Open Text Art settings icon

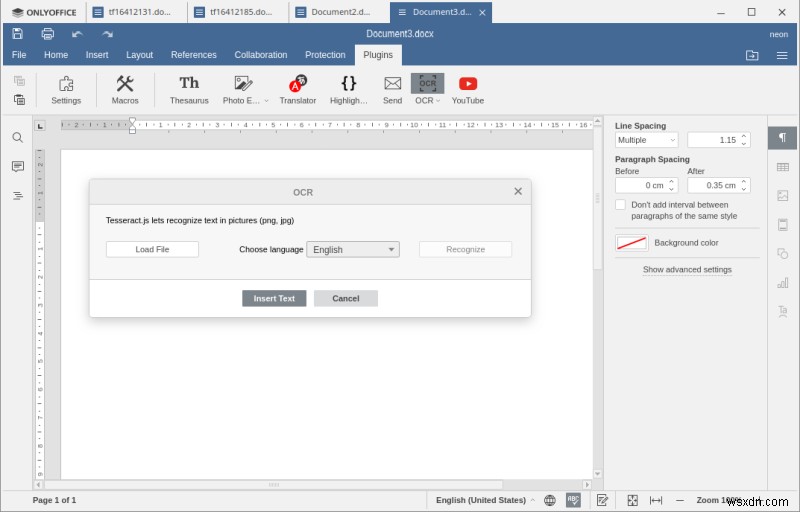[x=782, y=311]
